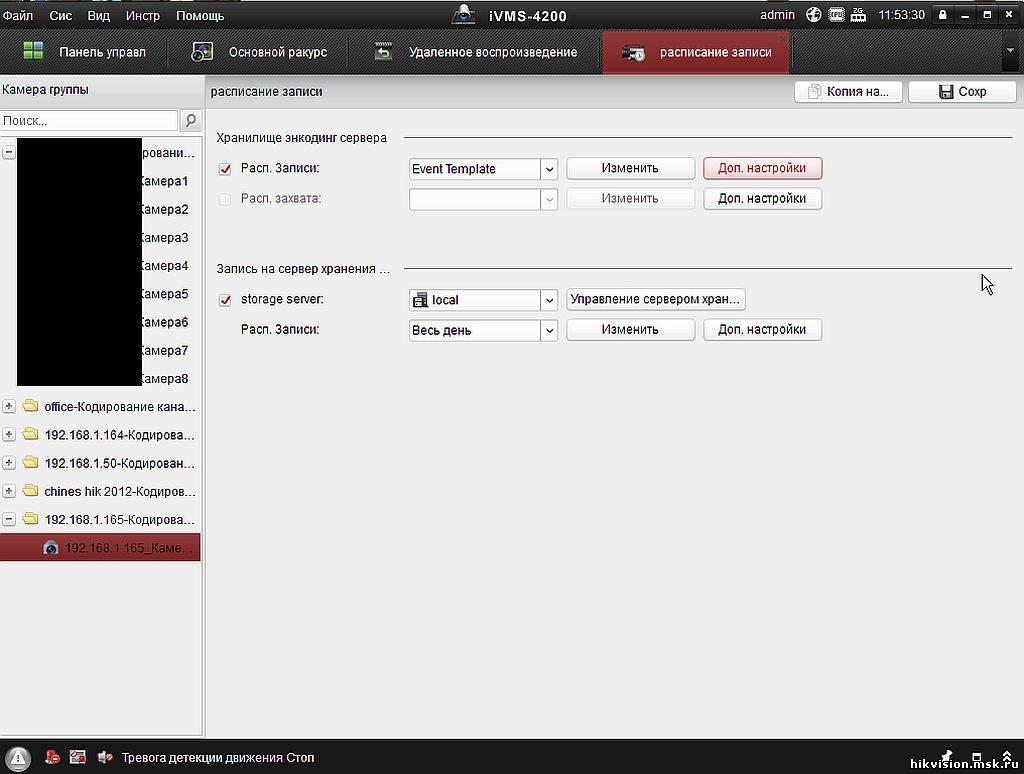Click the red alarm-clear icon in status bar
The width and height of the screenshot is (1024, 774).
(52, 757)
